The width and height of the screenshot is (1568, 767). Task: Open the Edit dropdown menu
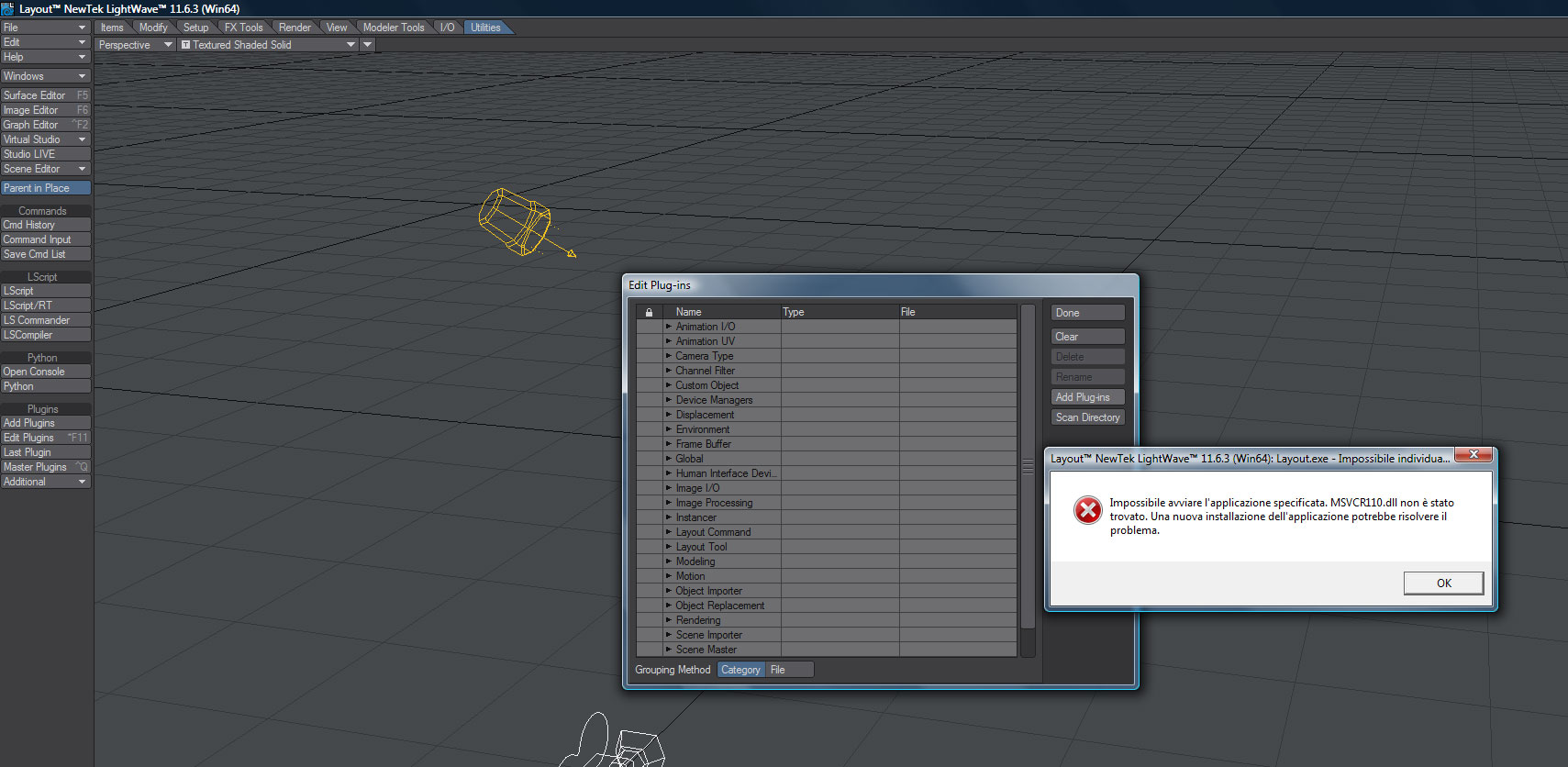(46, 42)
